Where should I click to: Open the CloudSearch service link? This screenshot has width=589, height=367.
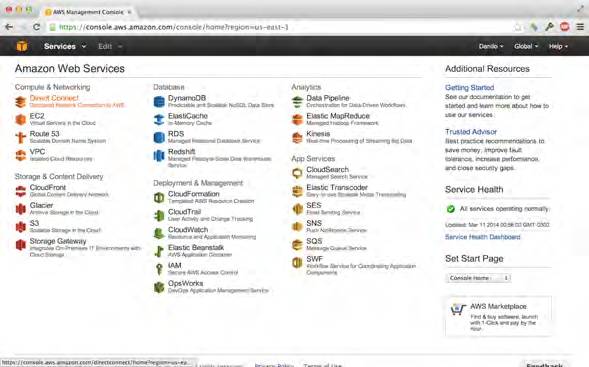[327, 170]
